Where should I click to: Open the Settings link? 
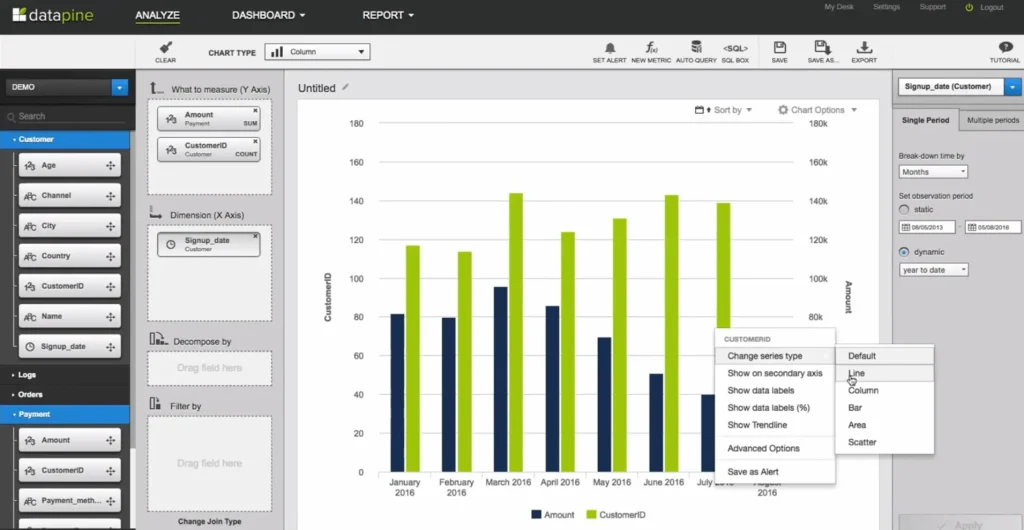886,7
